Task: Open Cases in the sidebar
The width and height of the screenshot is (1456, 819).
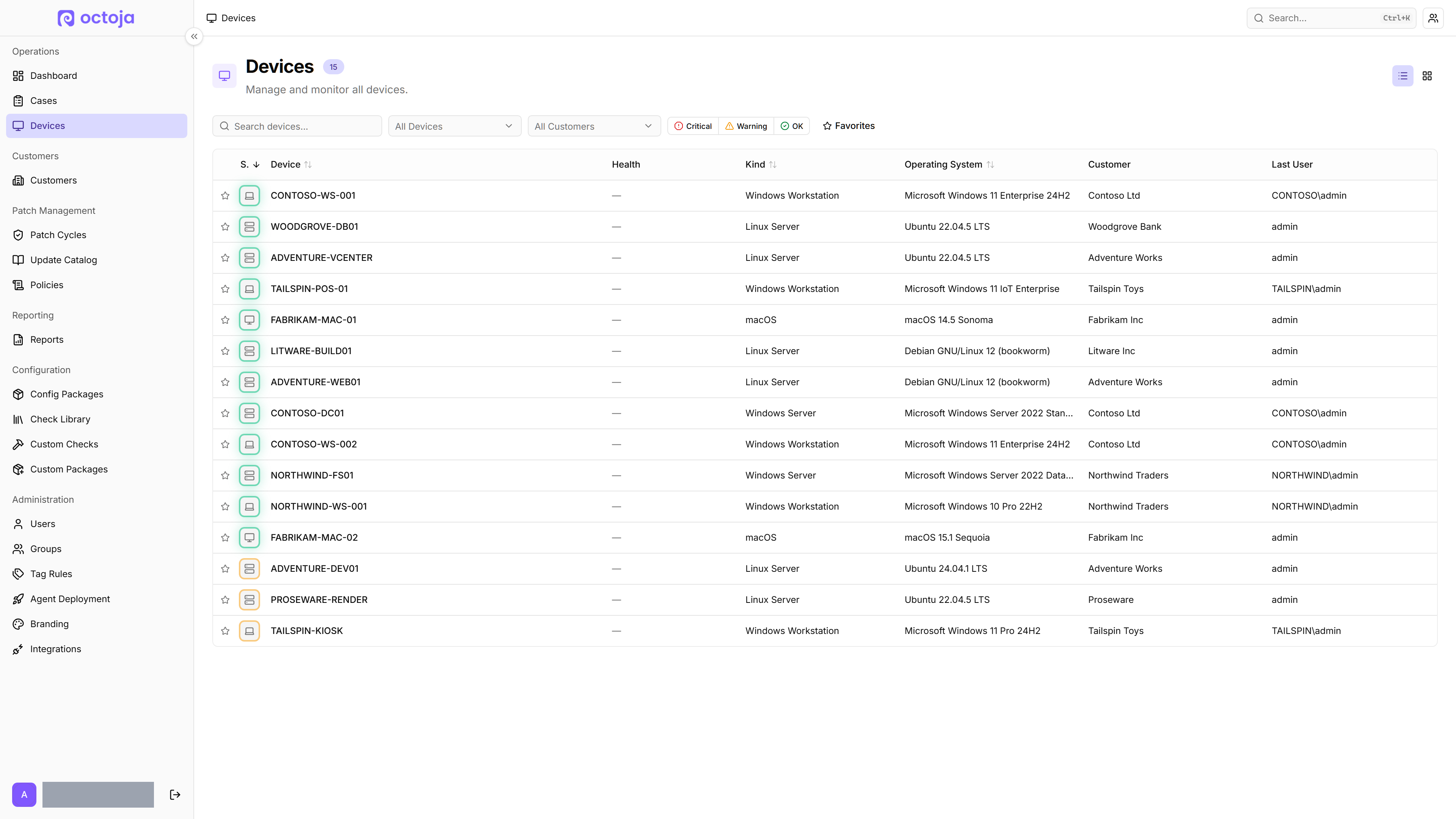Action: [97, 100]
